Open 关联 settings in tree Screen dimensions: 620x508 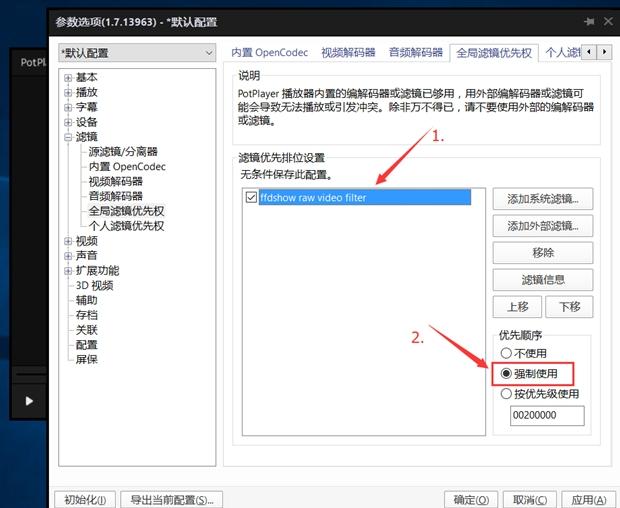[x=87, y=330]
